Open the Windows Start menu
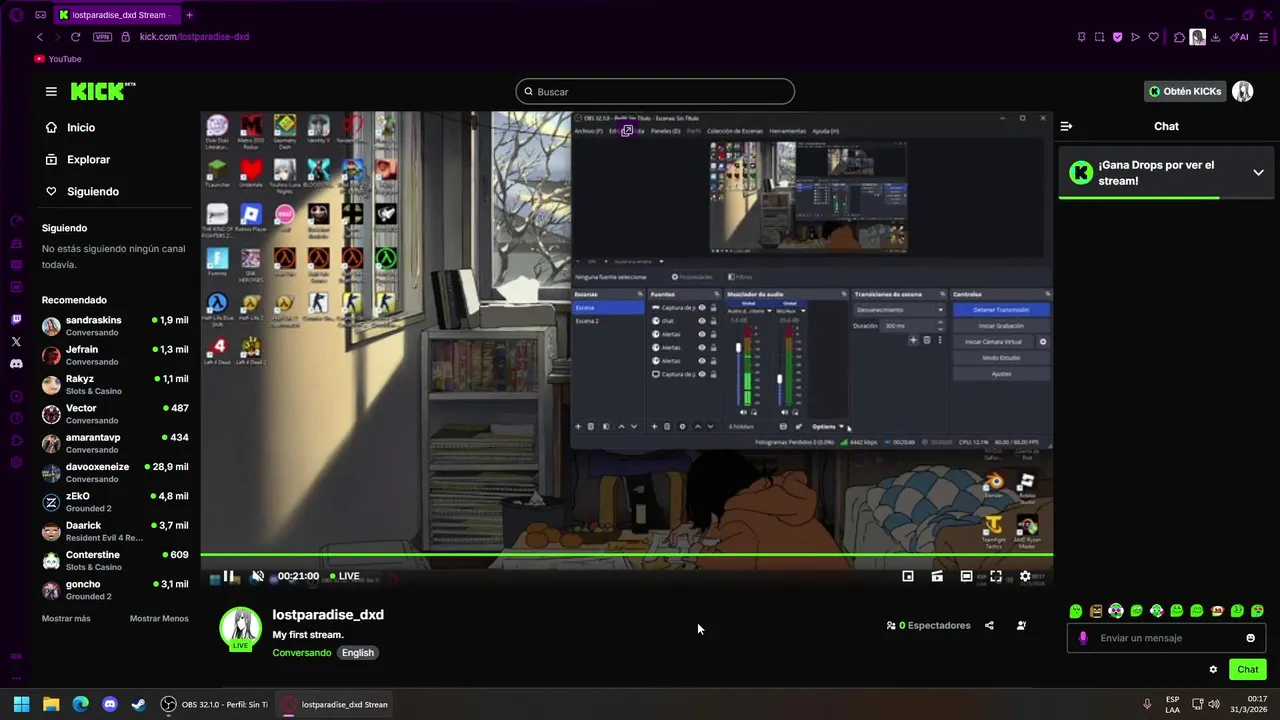1280x720 pixels. (x=21, y=704)
